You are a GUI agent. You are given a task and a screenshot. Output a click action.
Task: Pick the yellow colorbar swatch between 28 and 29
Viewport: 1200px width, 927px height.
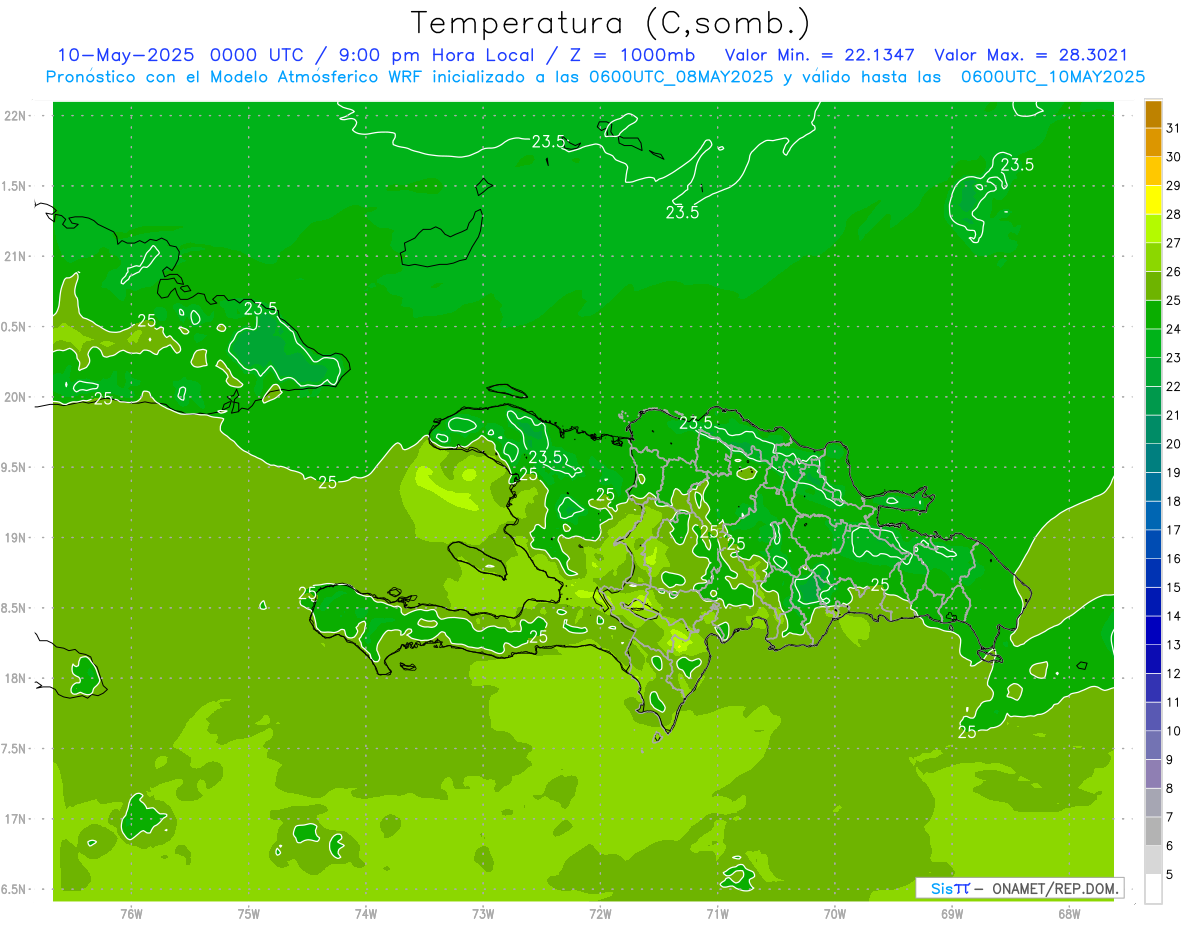pos(1153,200)
